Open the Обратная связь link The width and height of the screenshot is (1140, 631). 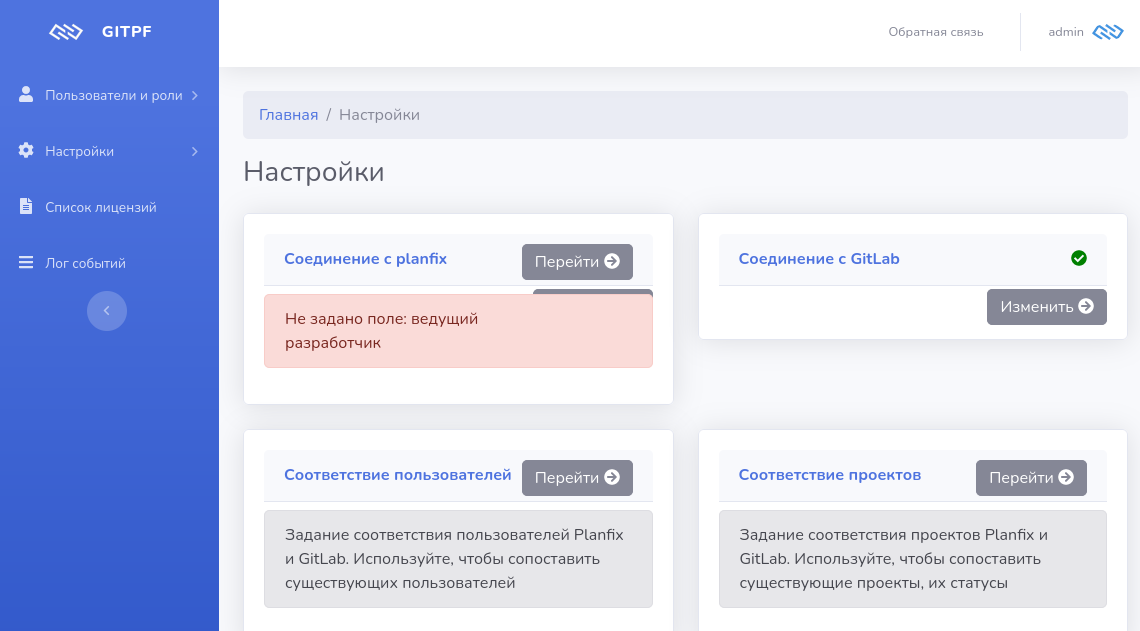(936, 32)
